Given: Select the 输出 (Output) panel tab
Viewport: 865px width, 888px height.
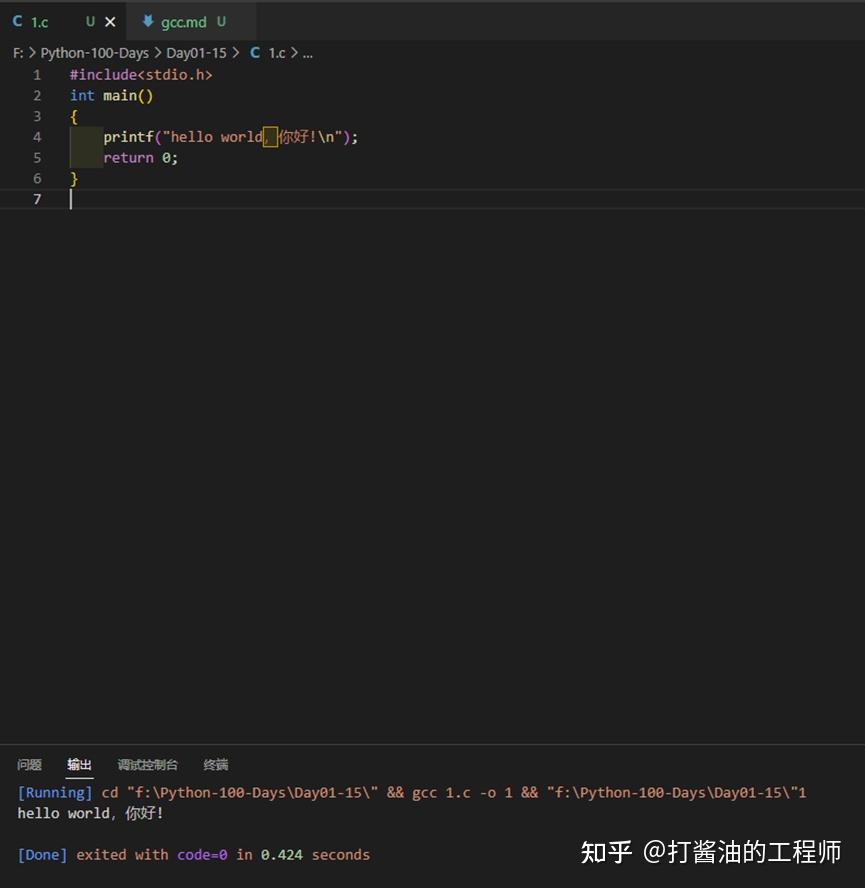Looking at the screenshot, I should (79, 764).
